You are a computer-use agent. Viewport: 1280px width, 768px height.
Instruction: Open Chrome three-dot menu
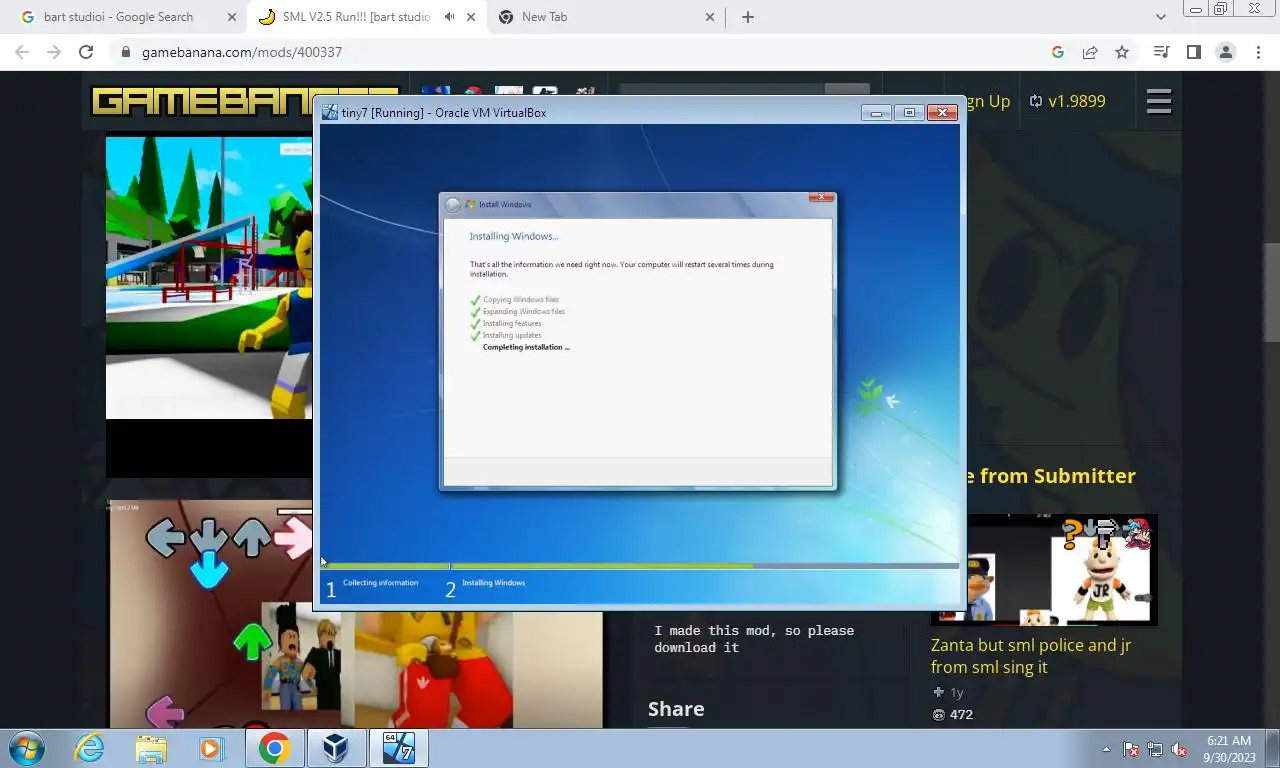1257,52
